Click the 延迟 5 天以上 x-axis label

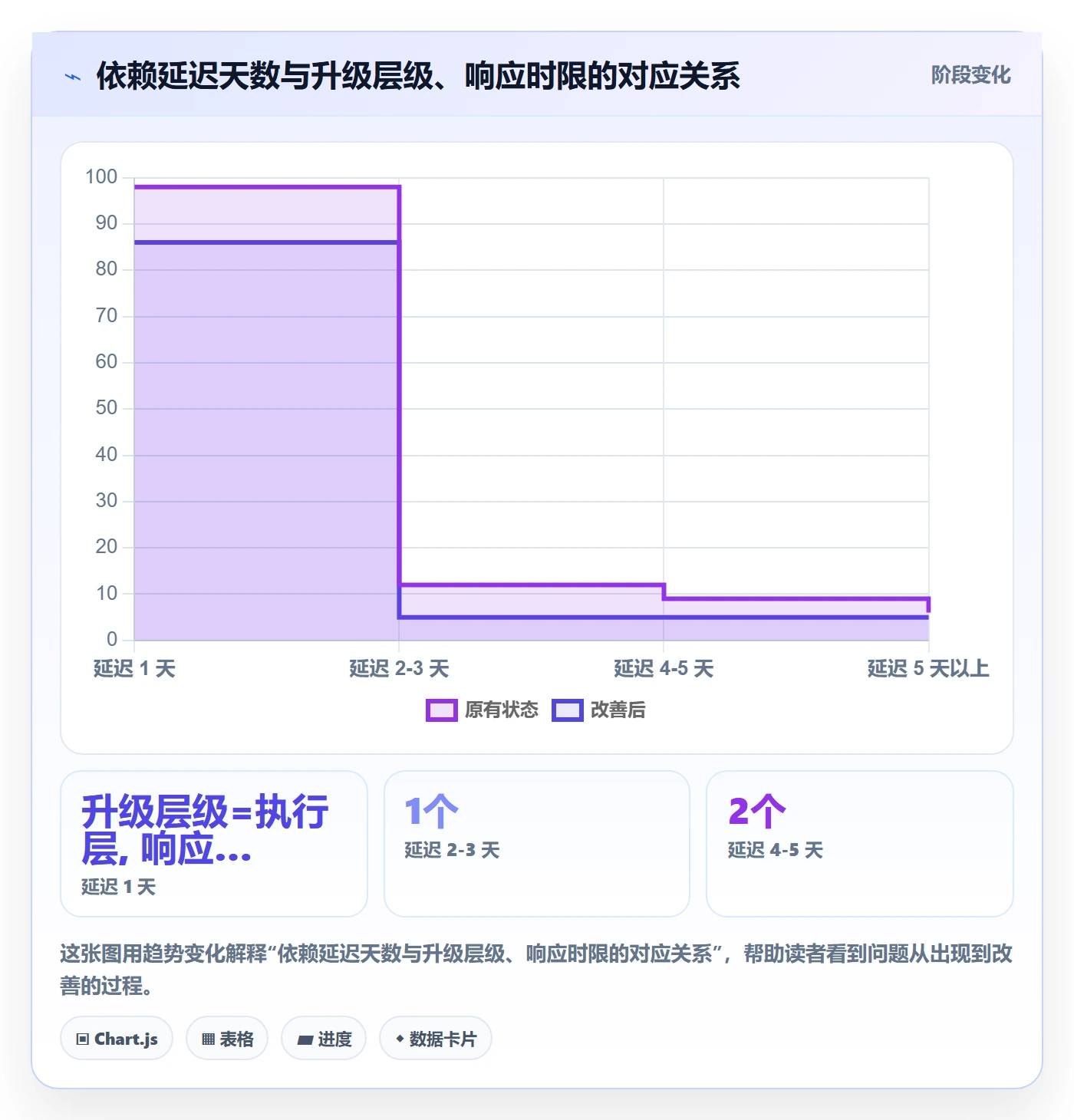click(928, 669)
